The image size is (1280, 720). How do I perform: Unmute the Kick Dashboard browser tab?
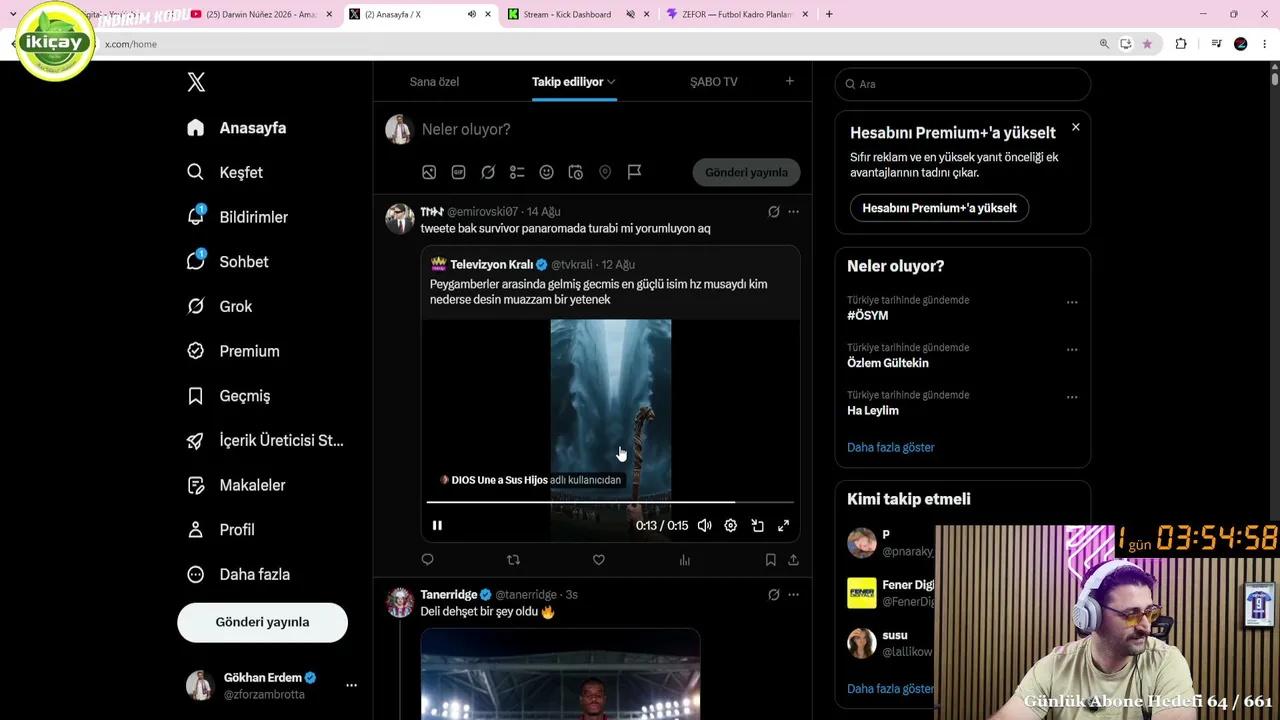[x=631, y=14]
